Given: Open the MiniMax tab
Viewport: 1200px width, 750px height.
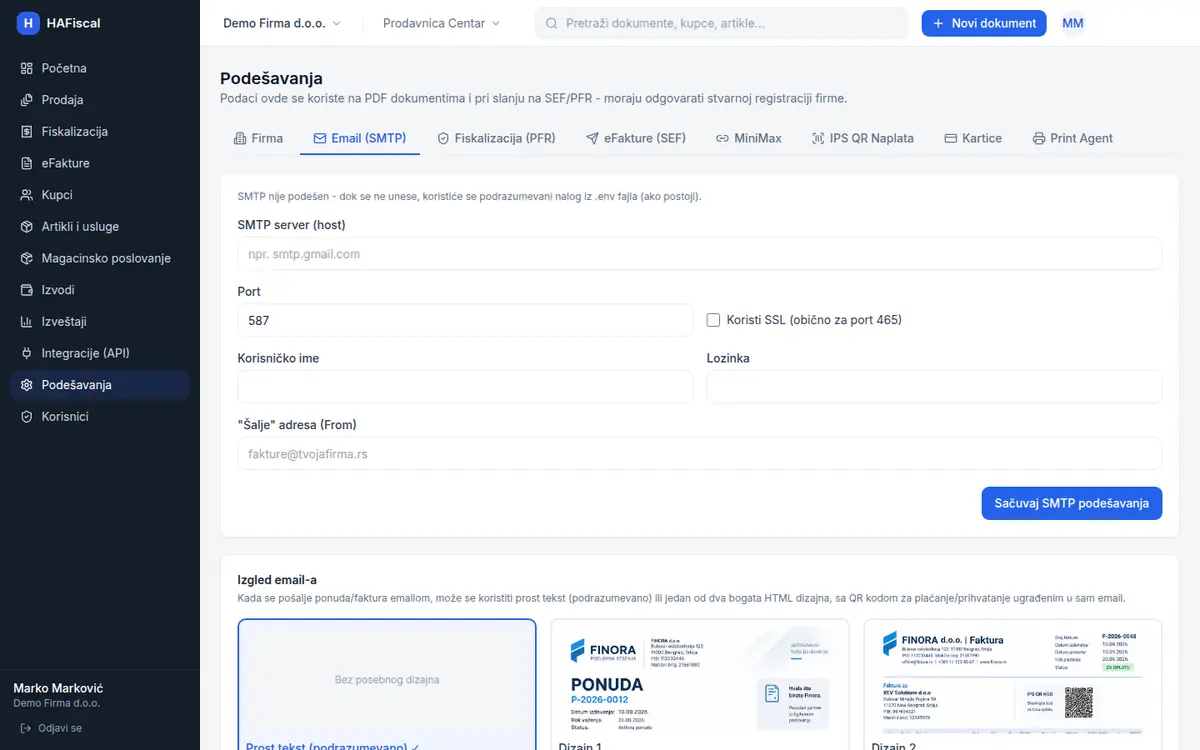Looking at the screenshot, I should 748,139.
